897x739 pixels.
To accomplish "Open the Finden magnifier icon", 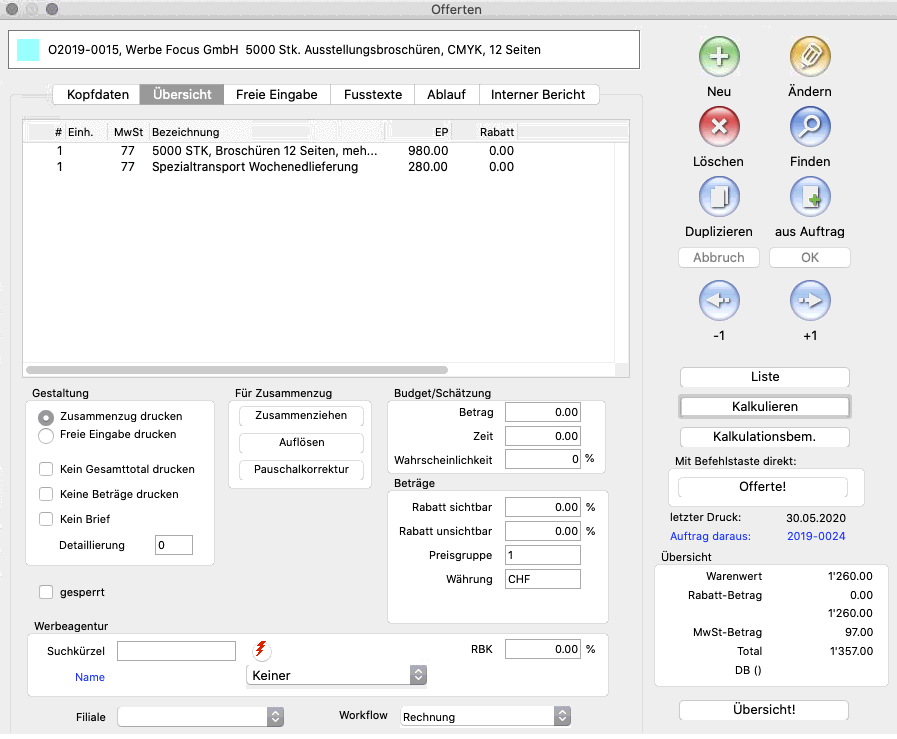I will click(809, 127).
